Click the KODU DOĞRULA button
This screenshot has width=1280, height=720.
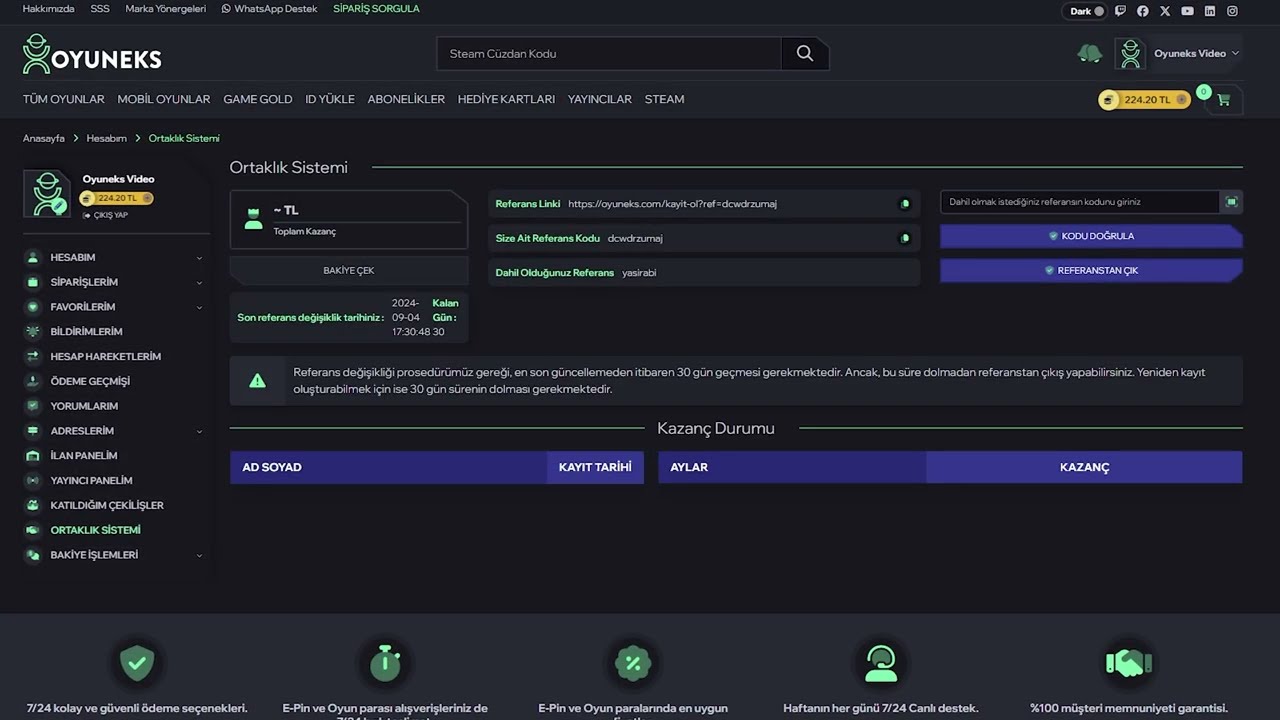[1091, 236]
